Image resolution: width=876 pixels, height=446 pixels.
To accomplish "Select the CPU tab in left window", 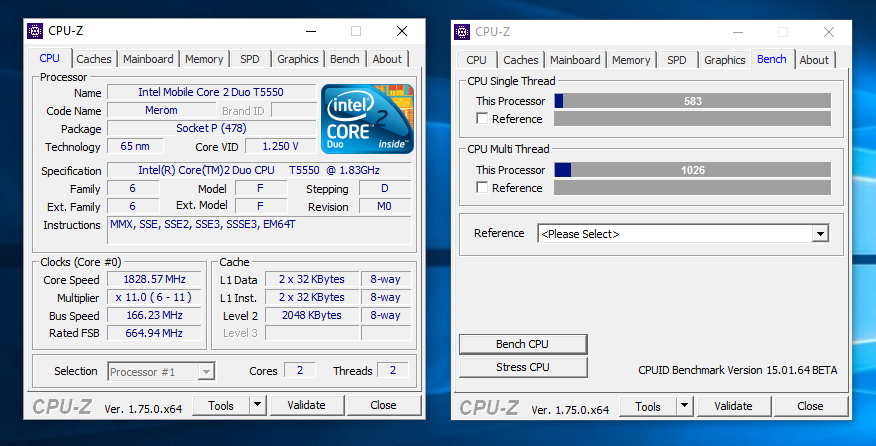I will 49,58.
